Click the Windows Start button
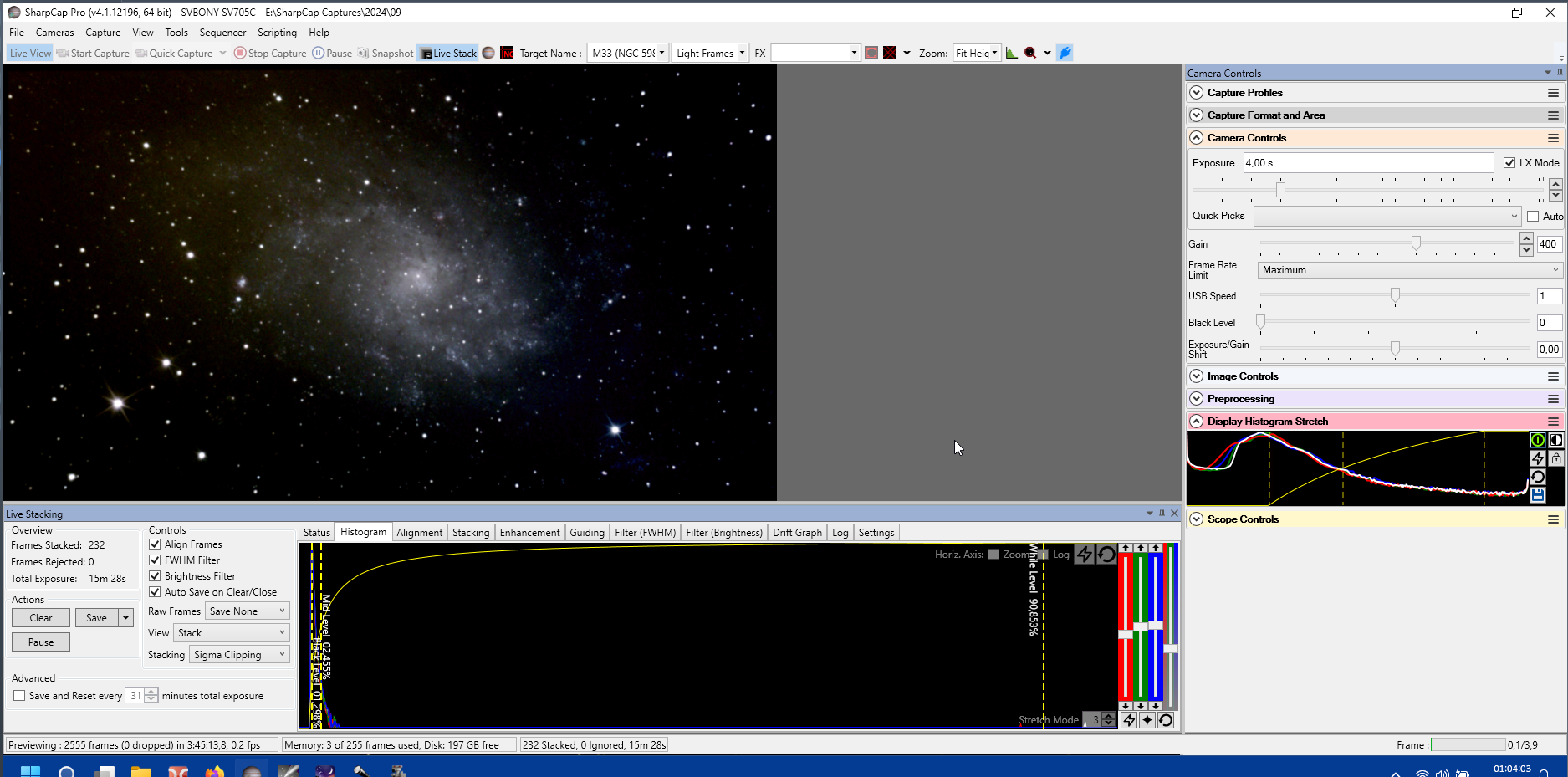Screen dimensions: 1568x777 (30, 769)
